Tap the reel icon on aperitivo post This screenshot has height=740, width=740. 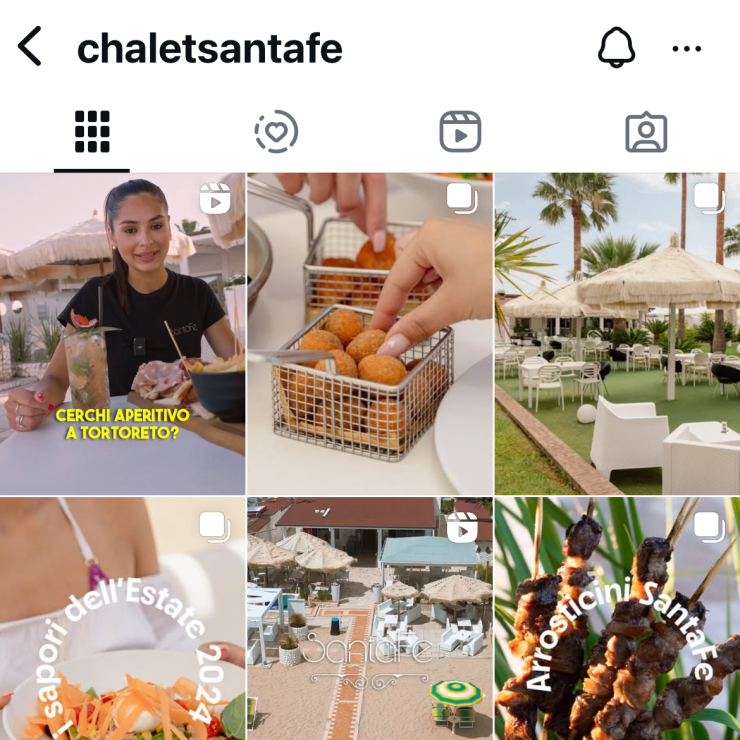tap(215, 199)
